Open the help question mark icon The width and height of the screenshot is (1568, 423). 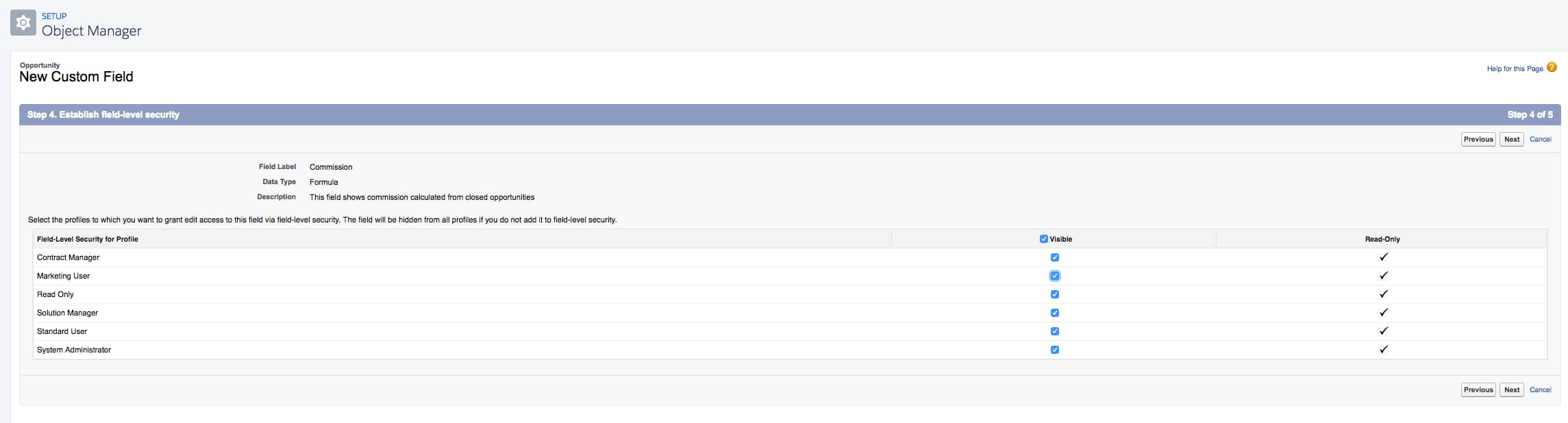1552,67
